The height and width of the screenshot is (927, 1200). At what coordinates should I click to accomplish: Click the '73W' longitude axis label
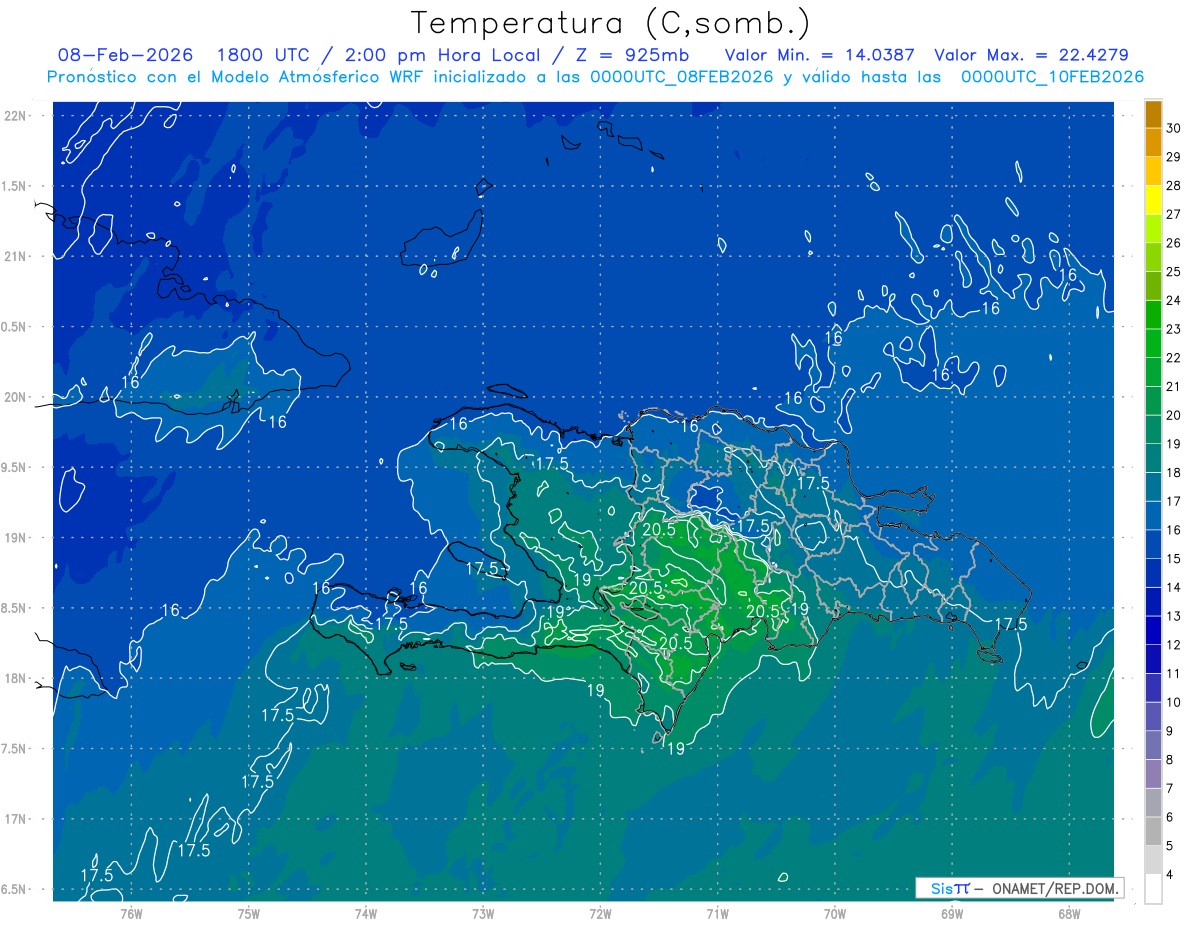click(x=483, y=913)
